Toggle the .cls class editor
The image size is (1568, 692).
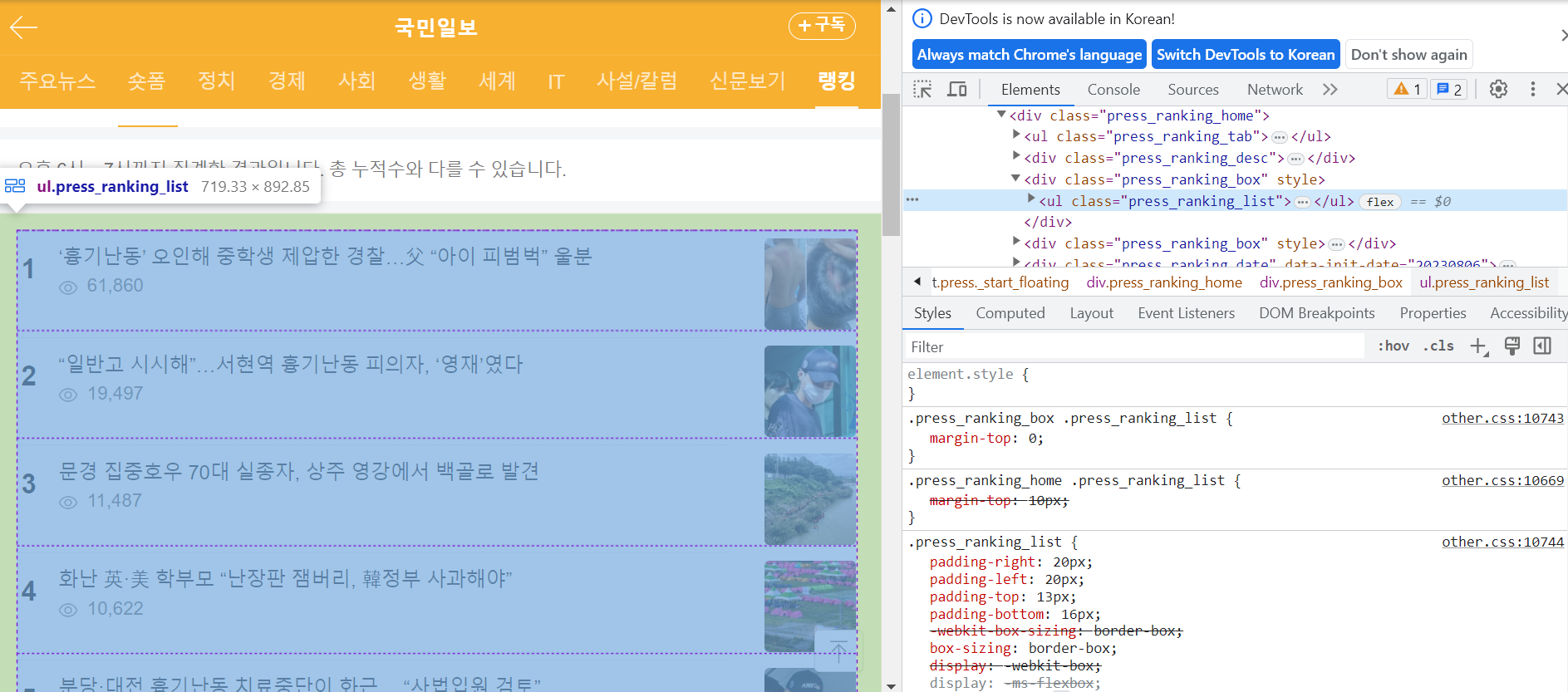1438,346
